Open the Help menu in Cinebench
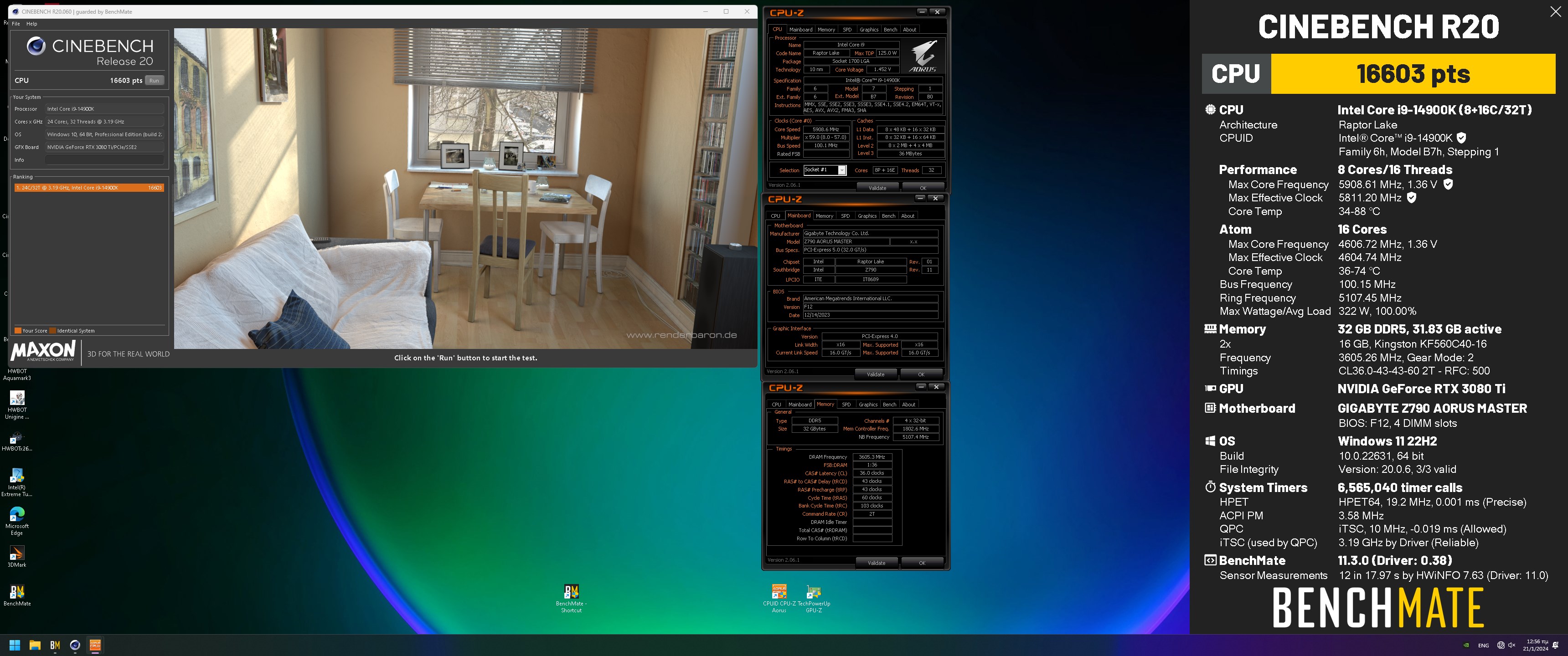The height and width of the screenshot is (656, 1568). point(31,24)
